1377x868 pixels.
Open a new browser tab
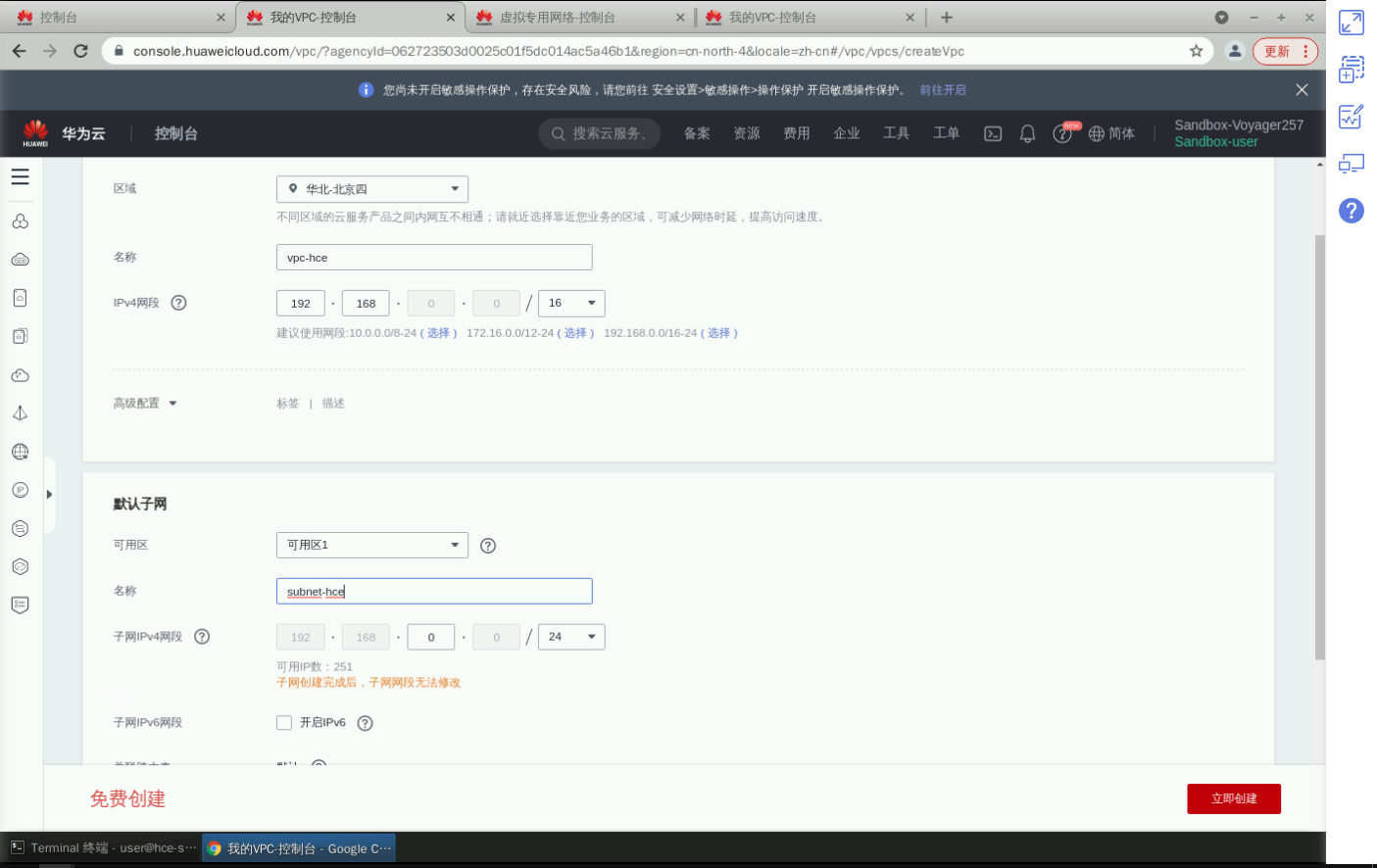(x=947, y=18)
